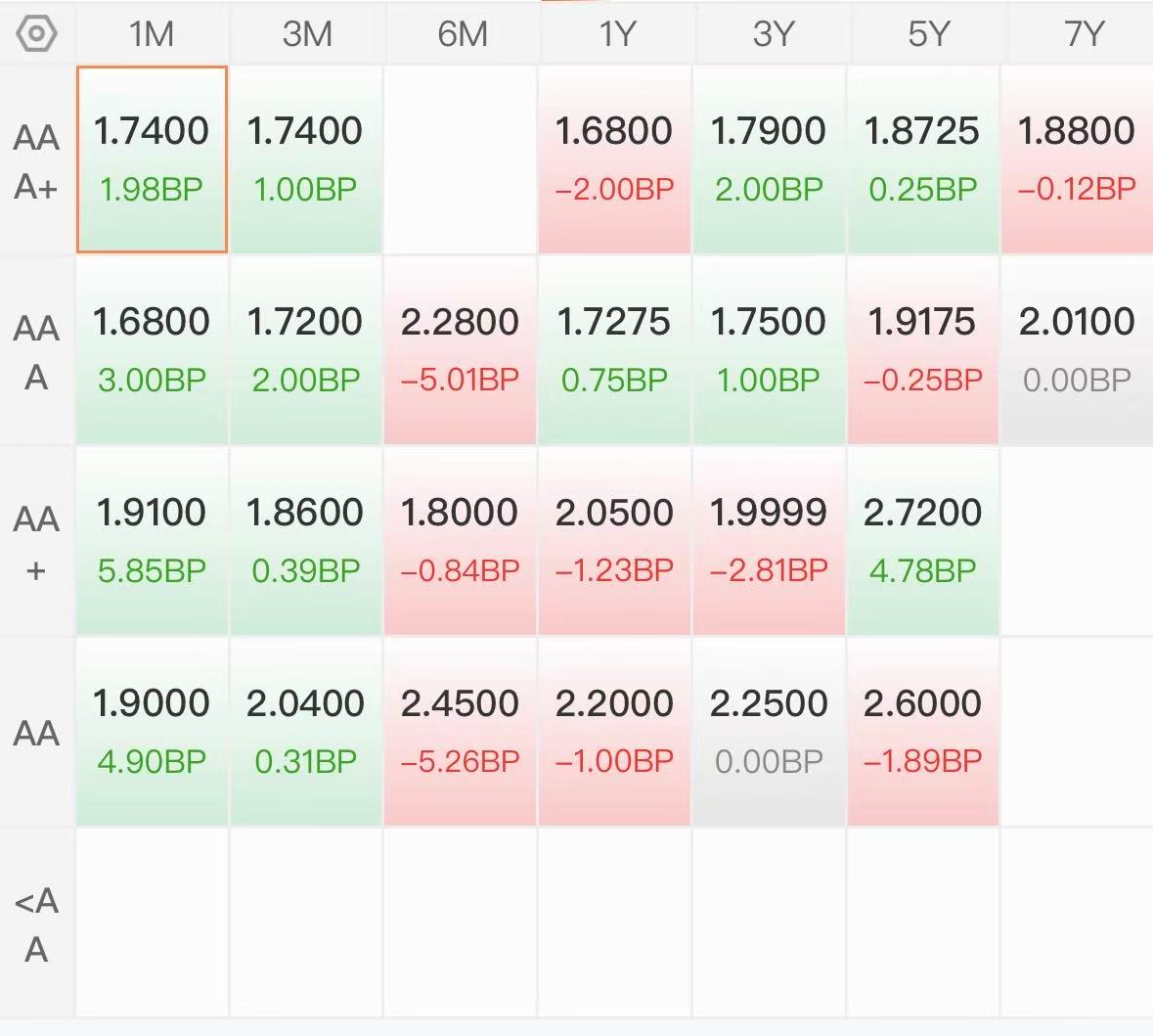Open the AAA 7Y cell showing 2.0100
This screenshot has width=1153, height=1036.
tap(1078, 350)
